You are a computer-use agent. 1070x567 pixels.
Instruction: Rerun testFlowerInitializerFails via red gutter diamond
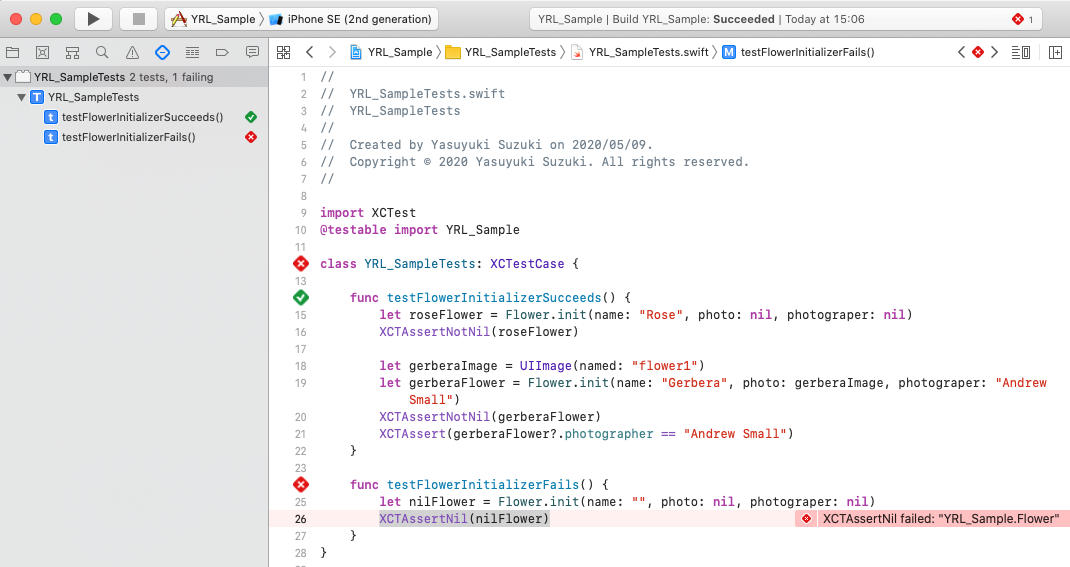coord(301,485)
